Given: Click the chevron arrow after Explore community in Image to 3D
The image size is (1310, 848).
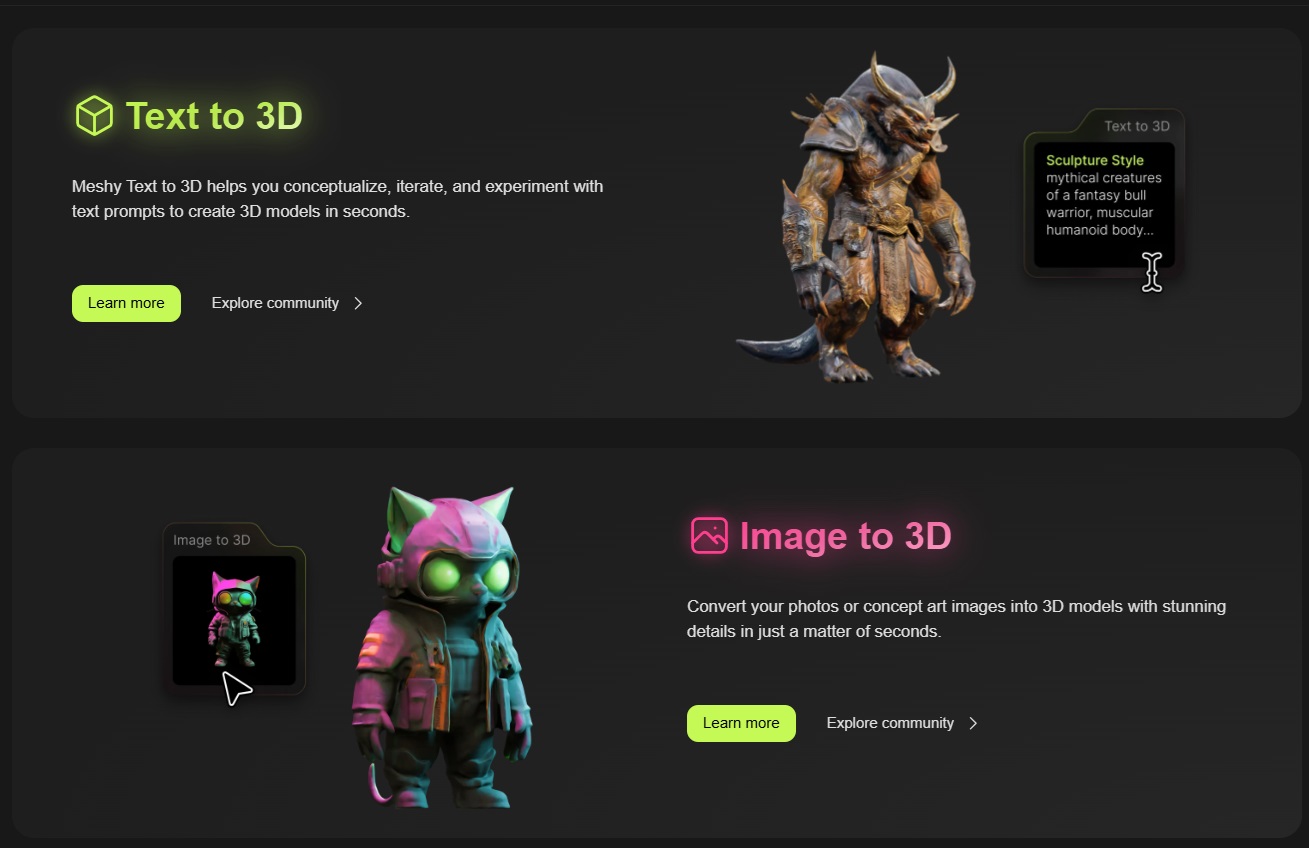Looking at the screenshot, I should 973,723.
